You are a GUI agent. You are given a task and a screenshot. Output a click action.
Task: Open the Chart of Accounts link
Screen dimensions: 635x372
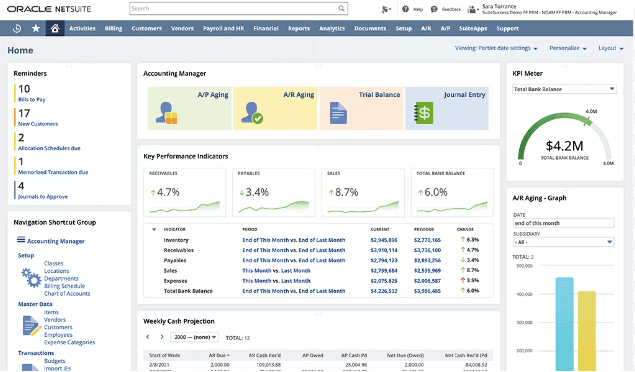67,293
